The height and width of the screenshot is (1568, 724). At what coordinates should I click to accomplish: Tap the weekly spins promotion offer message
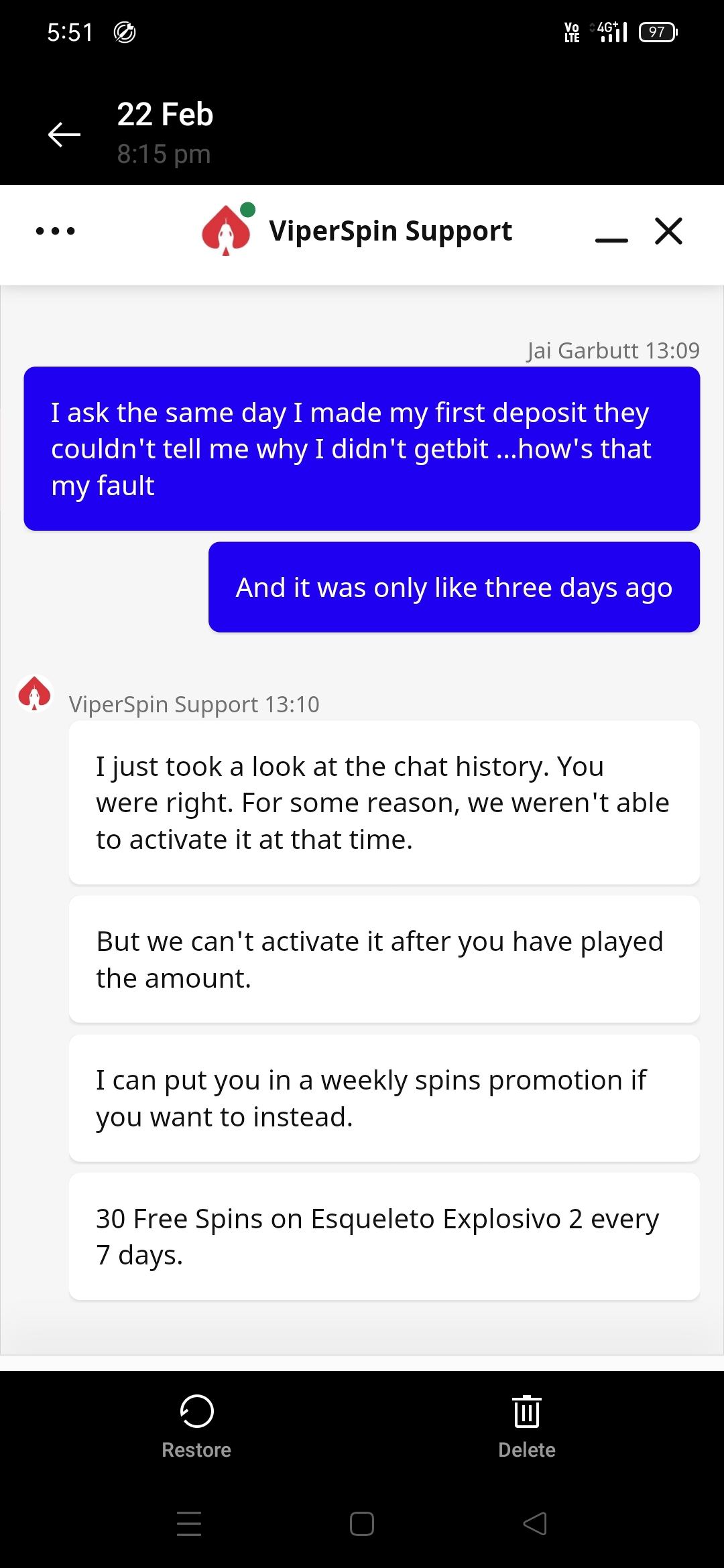384,1098
